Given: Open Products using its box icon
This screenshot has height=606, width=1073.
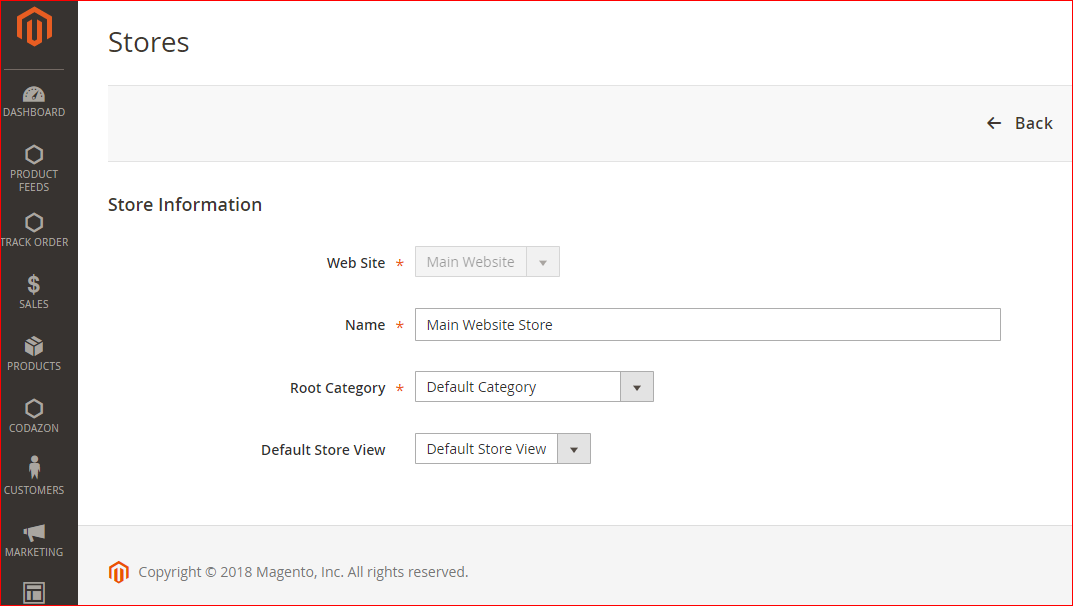Looking at the screenshot, I should 34,347.
